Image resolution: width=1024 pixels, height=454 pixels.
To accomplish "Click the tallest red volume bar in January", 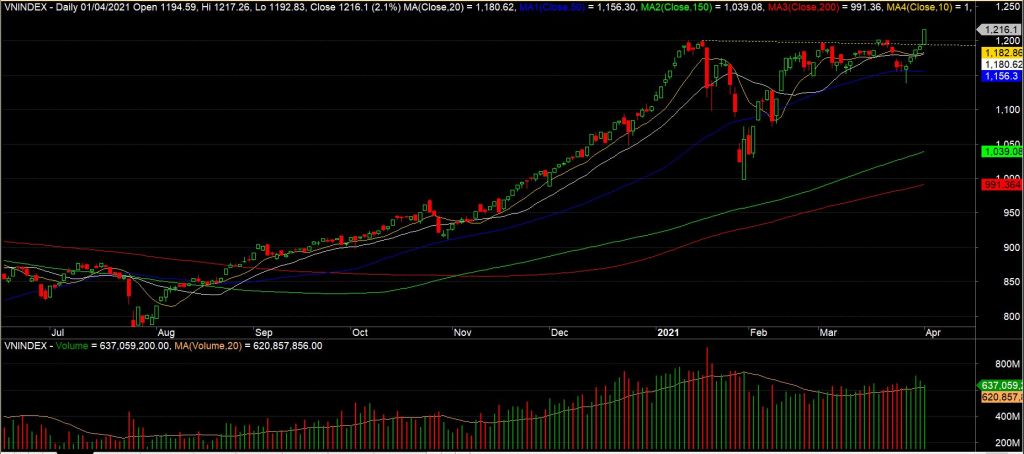I will tap(707, 398).
